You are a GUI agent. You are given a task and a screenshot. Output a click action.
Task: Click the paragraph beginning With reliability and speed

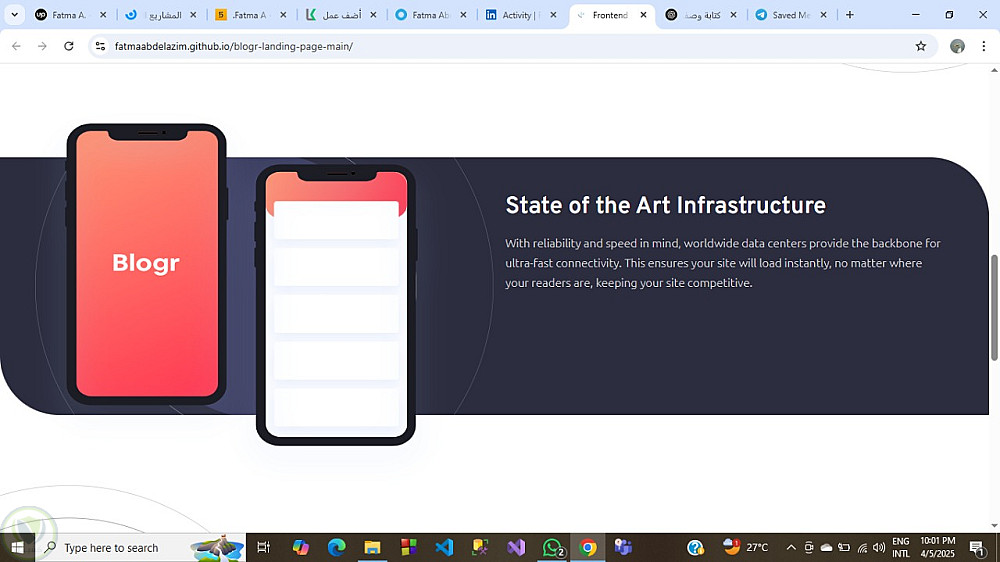(723, 263)
